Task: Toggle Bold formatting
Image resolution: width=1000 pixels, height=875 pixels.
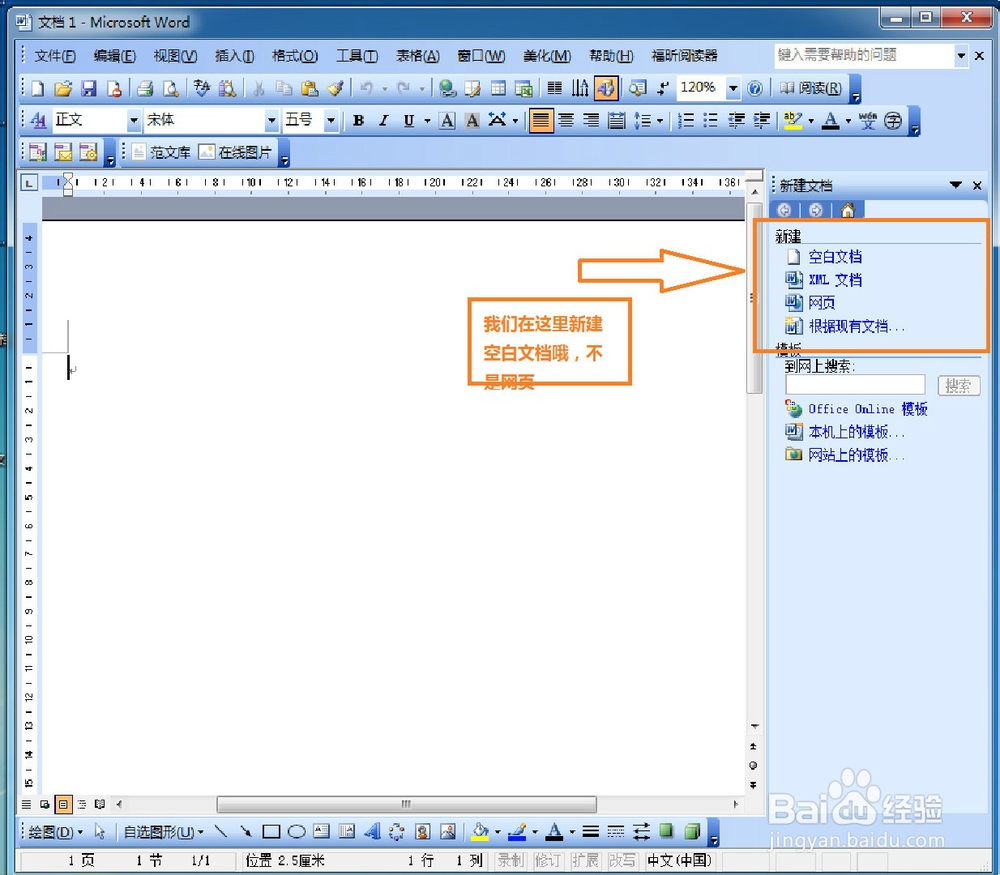Action: 358,120
